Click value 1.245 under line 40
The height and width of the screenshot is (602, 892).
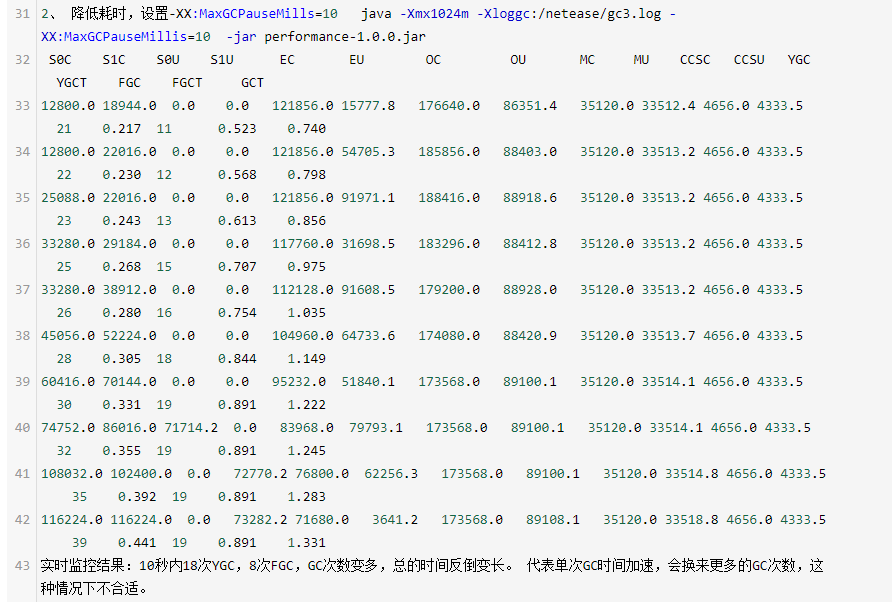coord(307,451)
